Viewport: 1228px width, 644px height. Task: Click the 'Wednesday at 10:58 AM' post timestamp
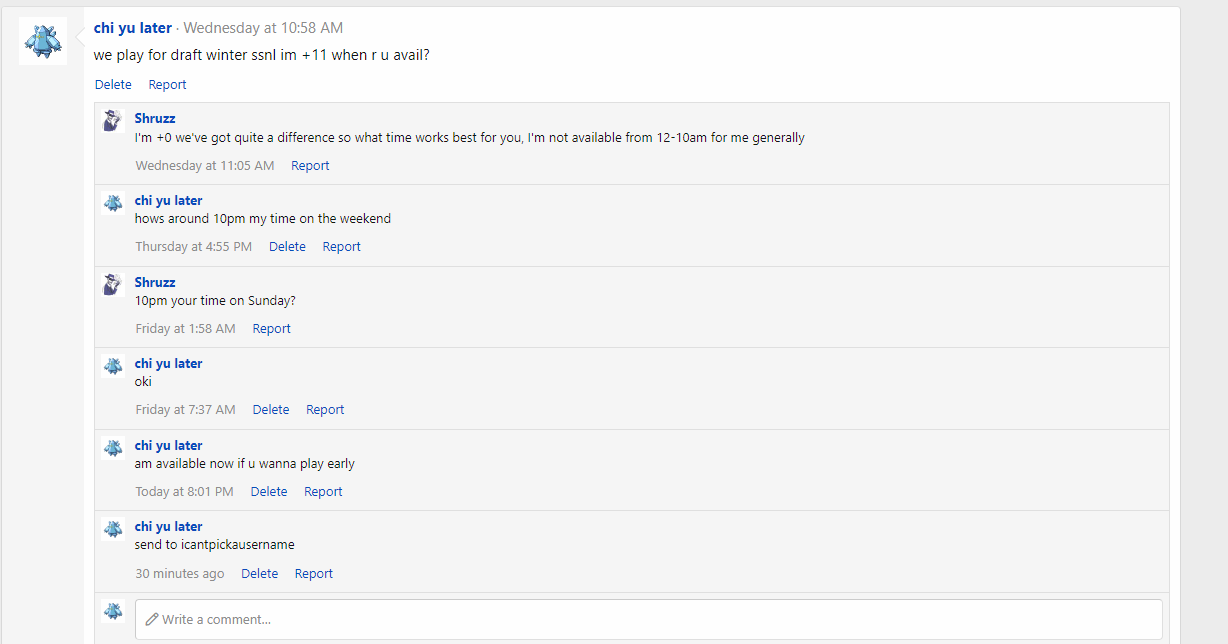point(262,28)
